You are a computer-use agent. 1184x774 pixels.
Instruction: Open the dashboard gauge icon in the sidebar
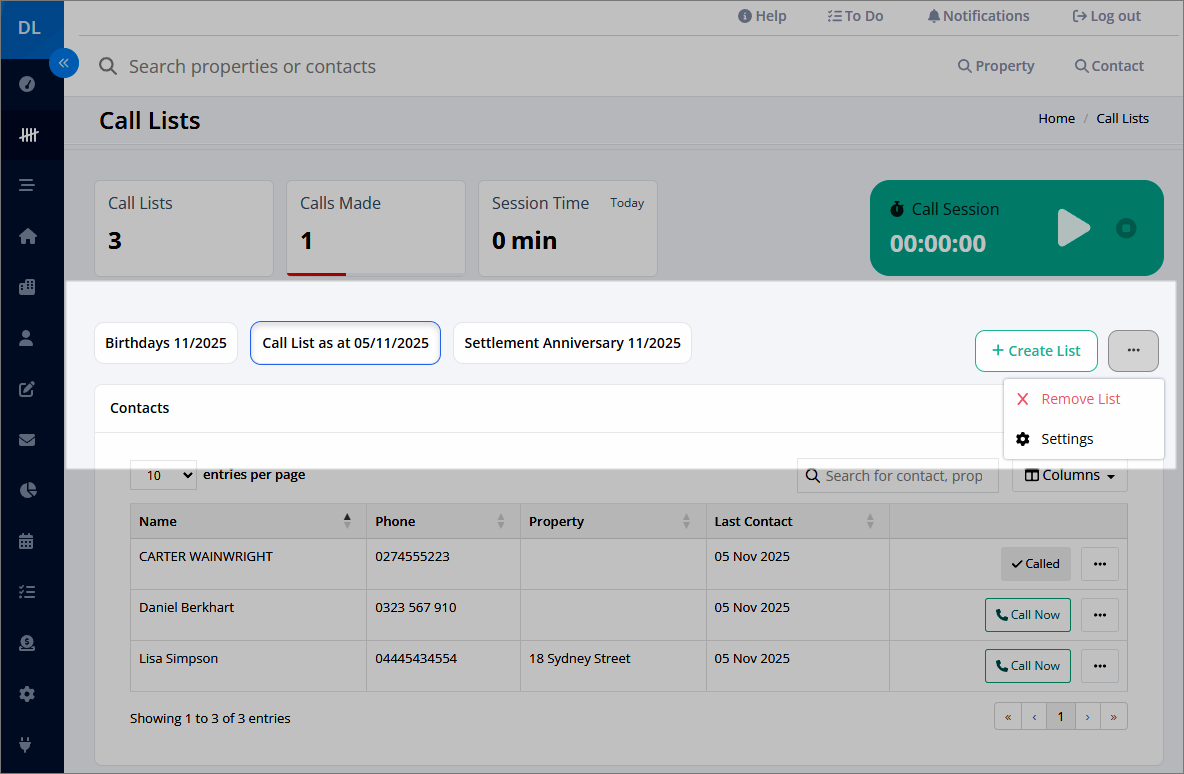[27, 84]
